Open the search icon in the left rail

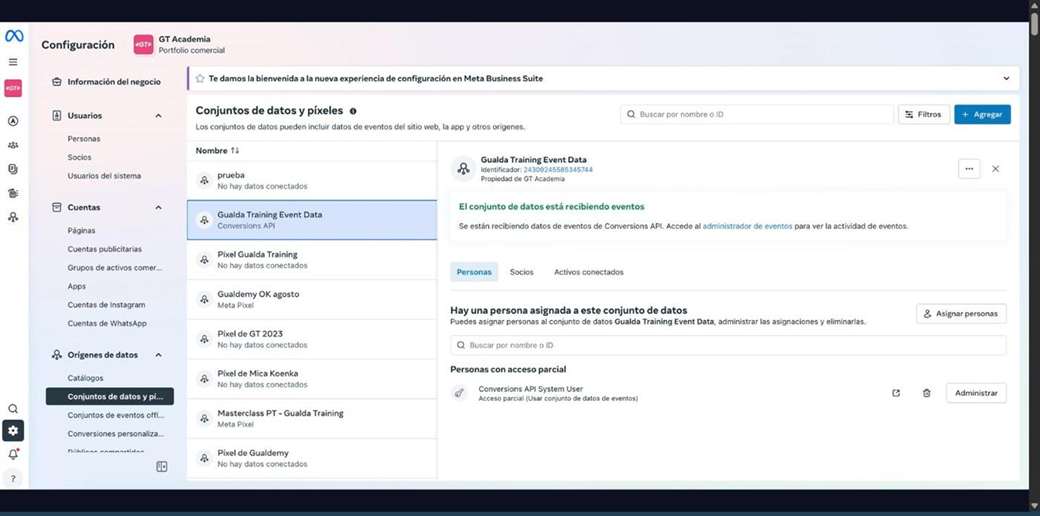point(13,409)
